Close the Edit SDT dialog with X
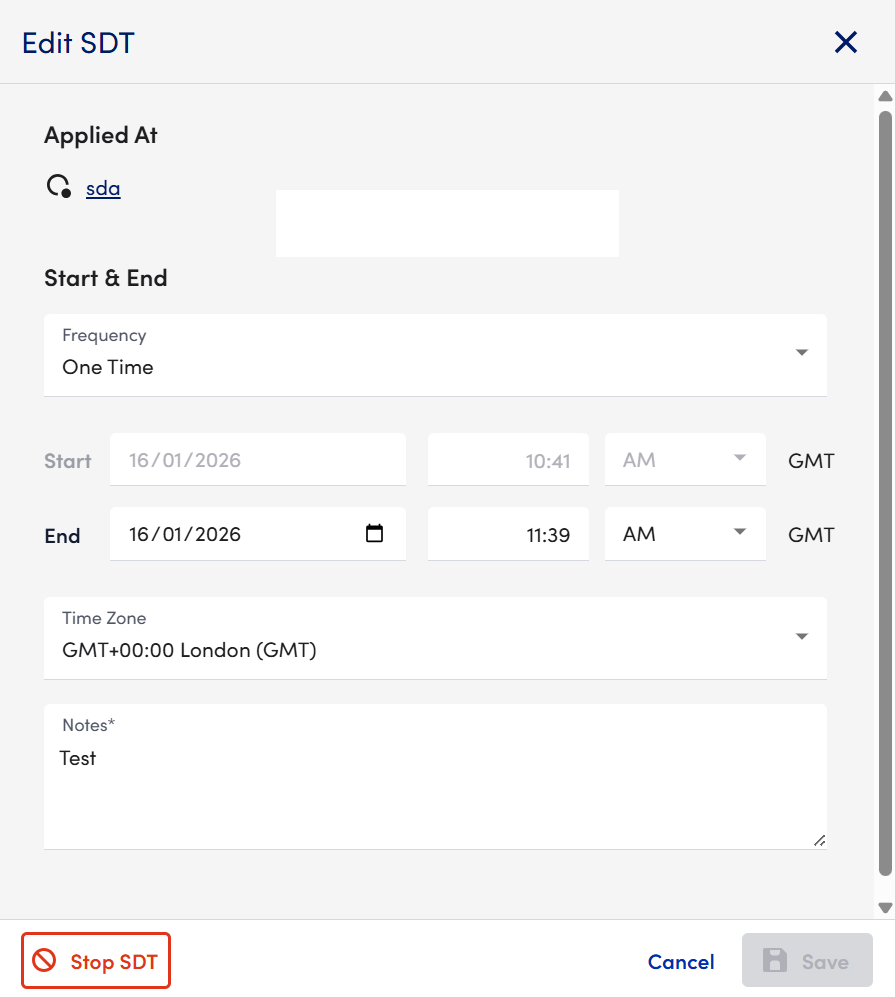895x997 pixels. [x=846, y=42]
